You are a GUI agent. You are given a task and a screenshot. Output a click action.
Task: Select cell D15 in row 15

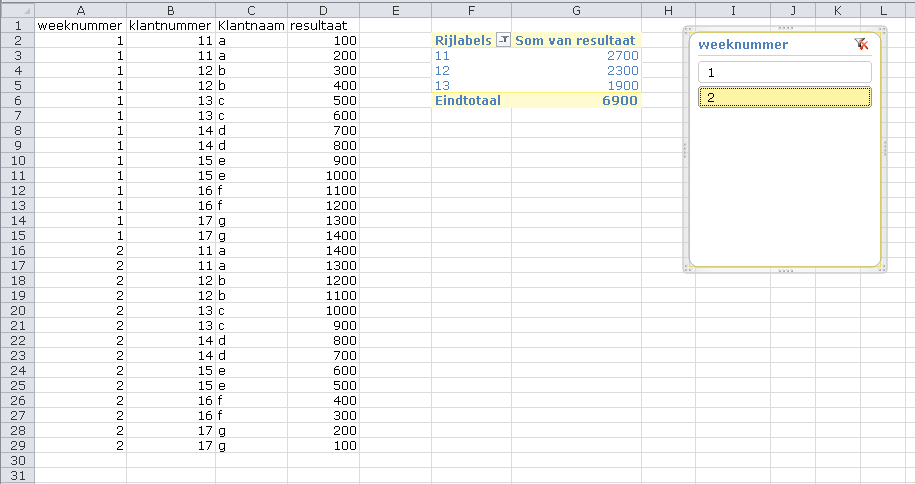[323, 236]
